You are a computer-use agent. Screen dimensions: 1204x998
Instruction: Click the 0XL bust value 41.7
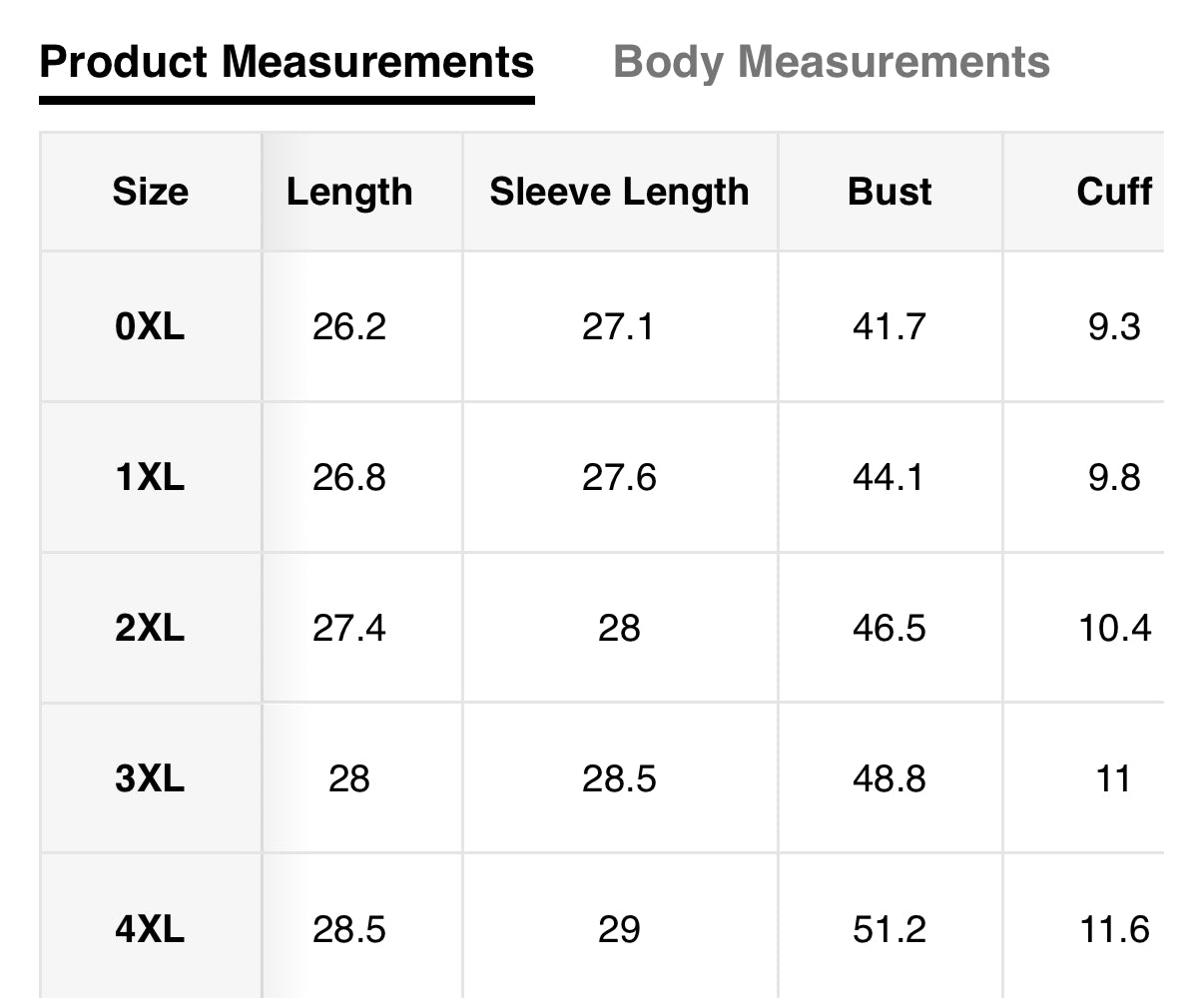click(890, 327)
